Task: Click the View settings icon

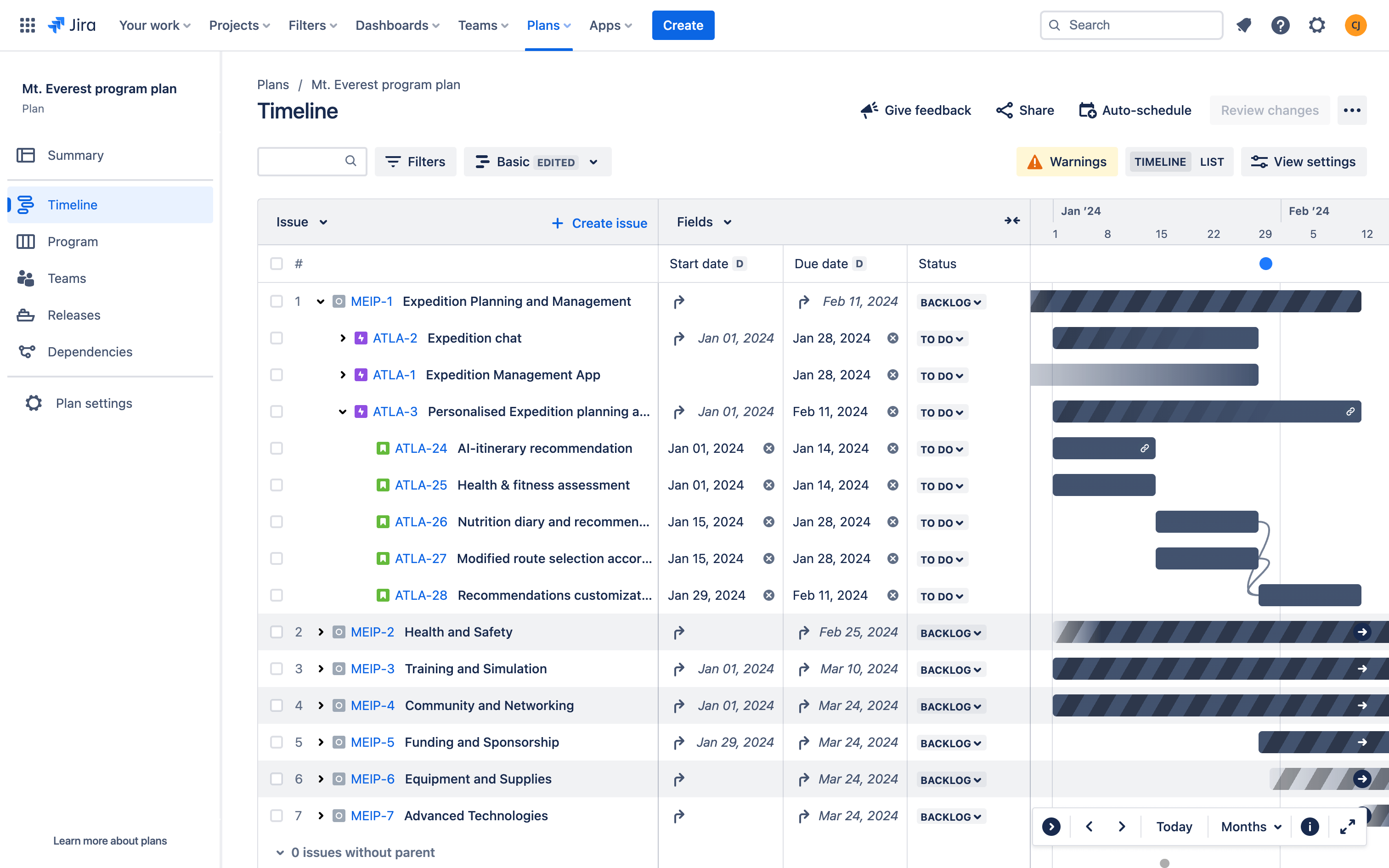Action: tap(1259, 161)
